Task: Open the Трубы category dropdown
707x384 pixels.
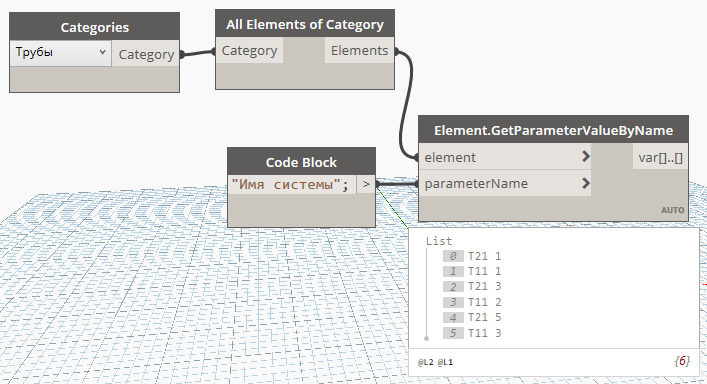Action: pos(60,53)
